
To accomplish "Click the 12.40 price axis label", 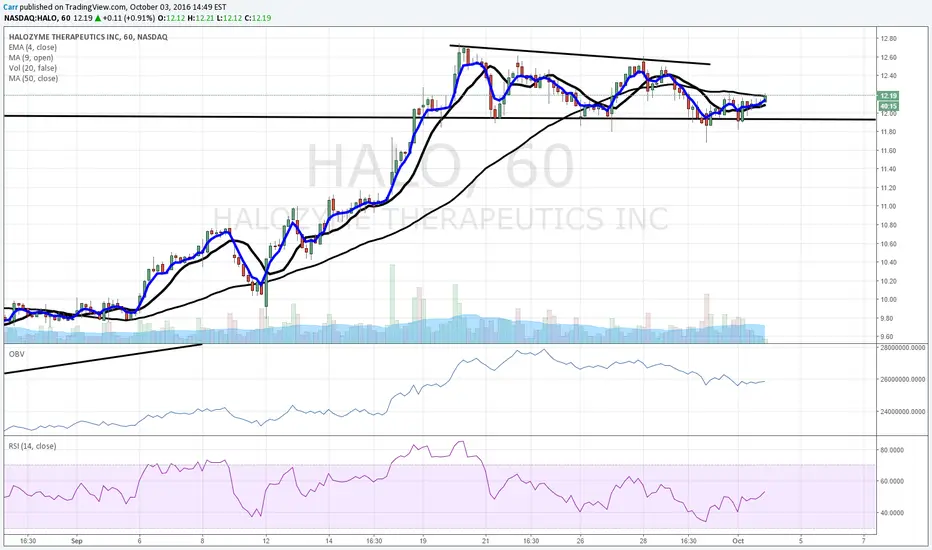I will point(889,76).
